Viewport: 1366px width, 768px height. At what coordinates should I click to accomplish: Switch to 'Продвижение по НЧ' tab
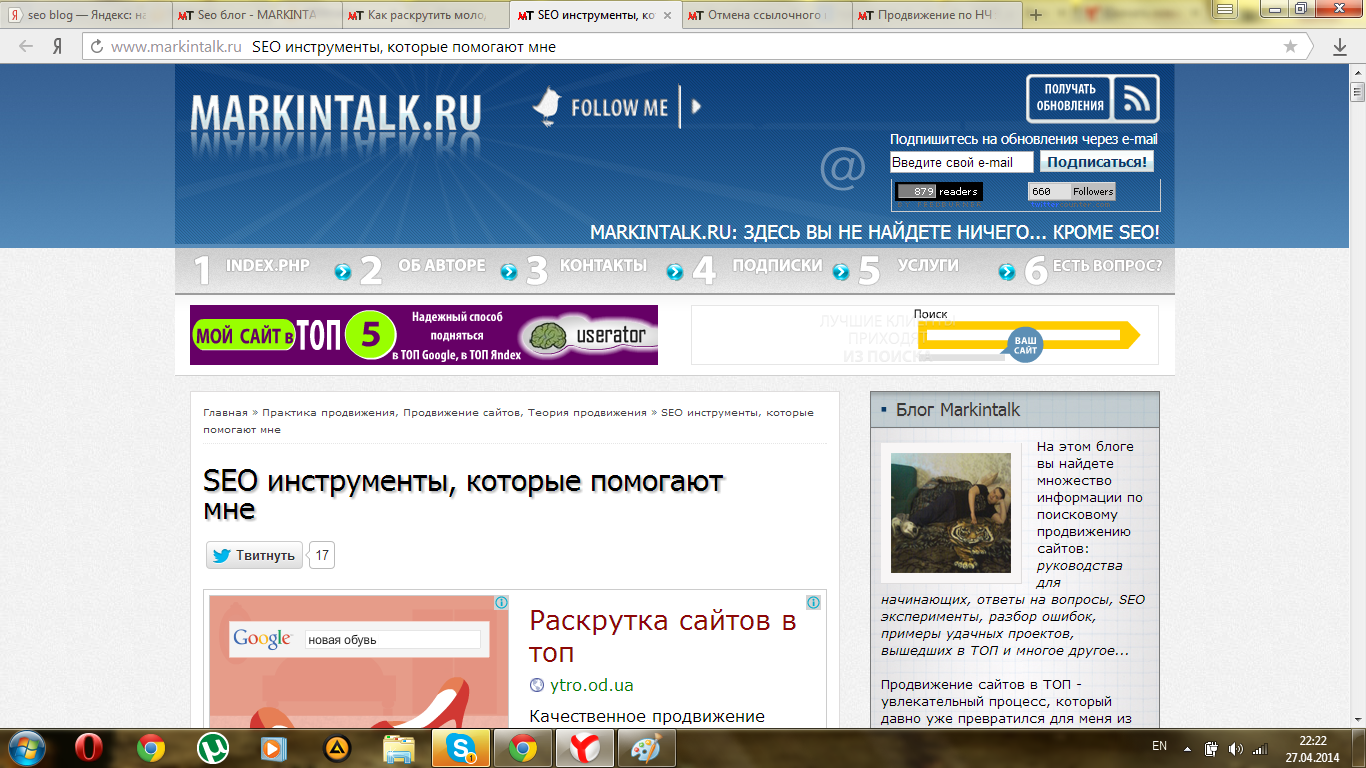(936, 15)
